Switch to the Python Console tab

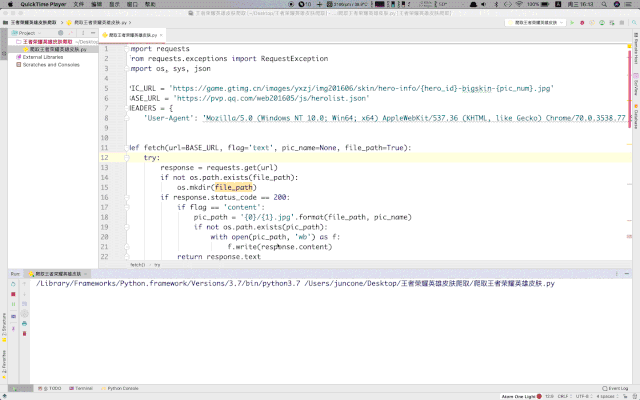tap(120, 388)
